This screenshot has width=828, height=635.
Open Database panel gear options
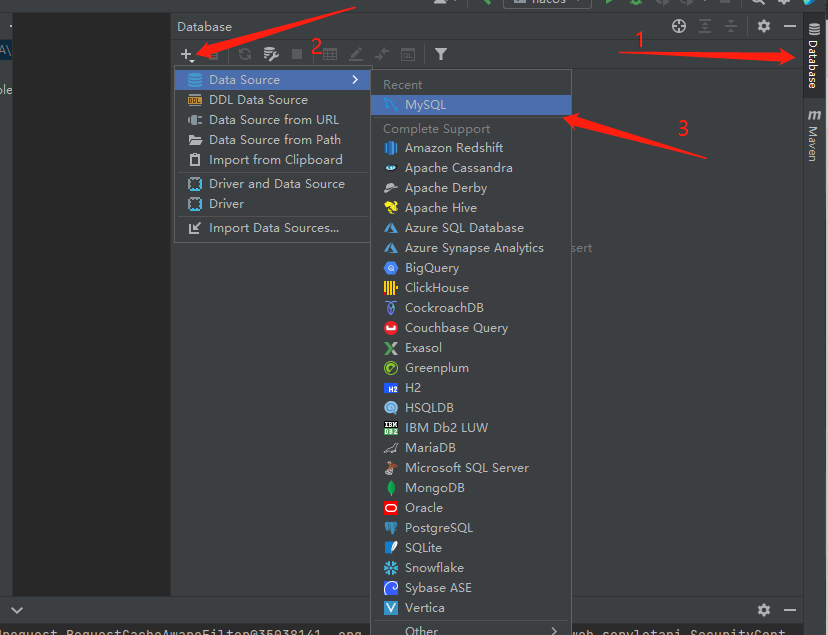click(x=764, y=26)
